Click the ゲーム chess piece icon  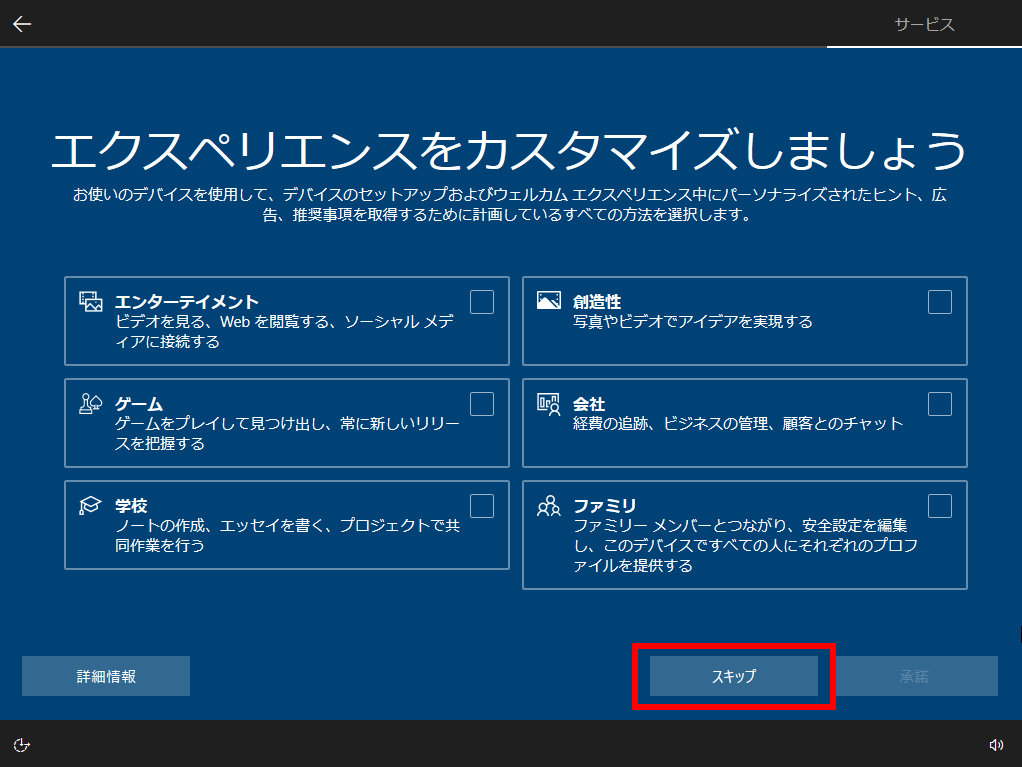[91, 403]
